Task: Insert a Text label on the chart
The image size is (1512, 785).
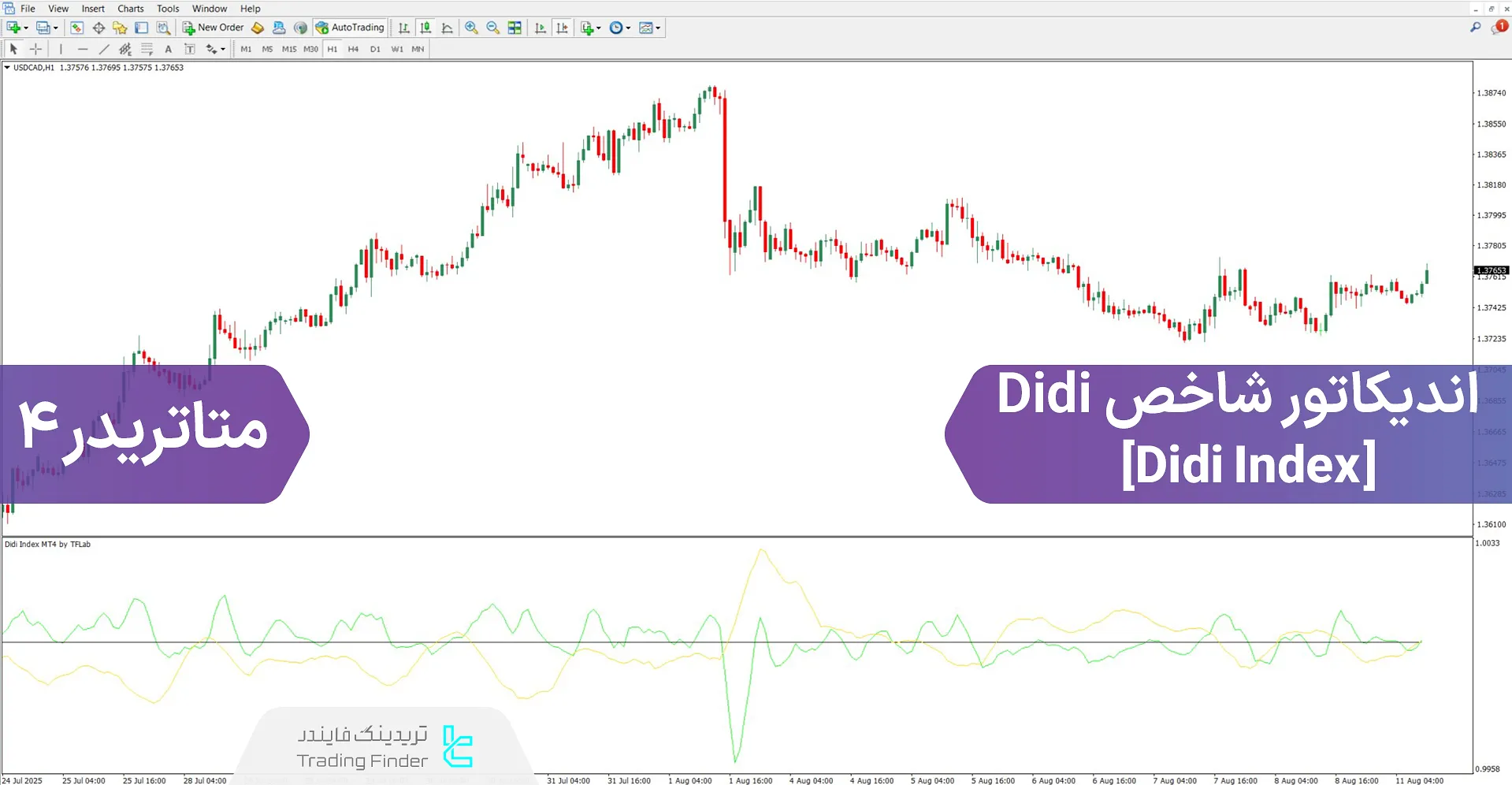Action: pos(190,49)
